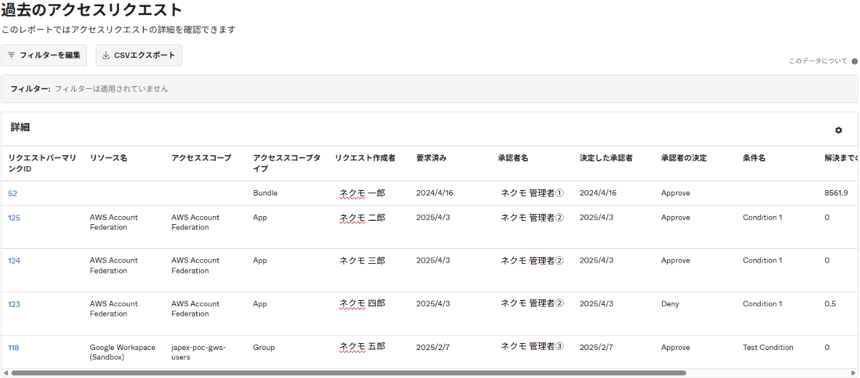Open request permalink 125
This screenshot has height=378, width=860.
click(x=14, y=218)
